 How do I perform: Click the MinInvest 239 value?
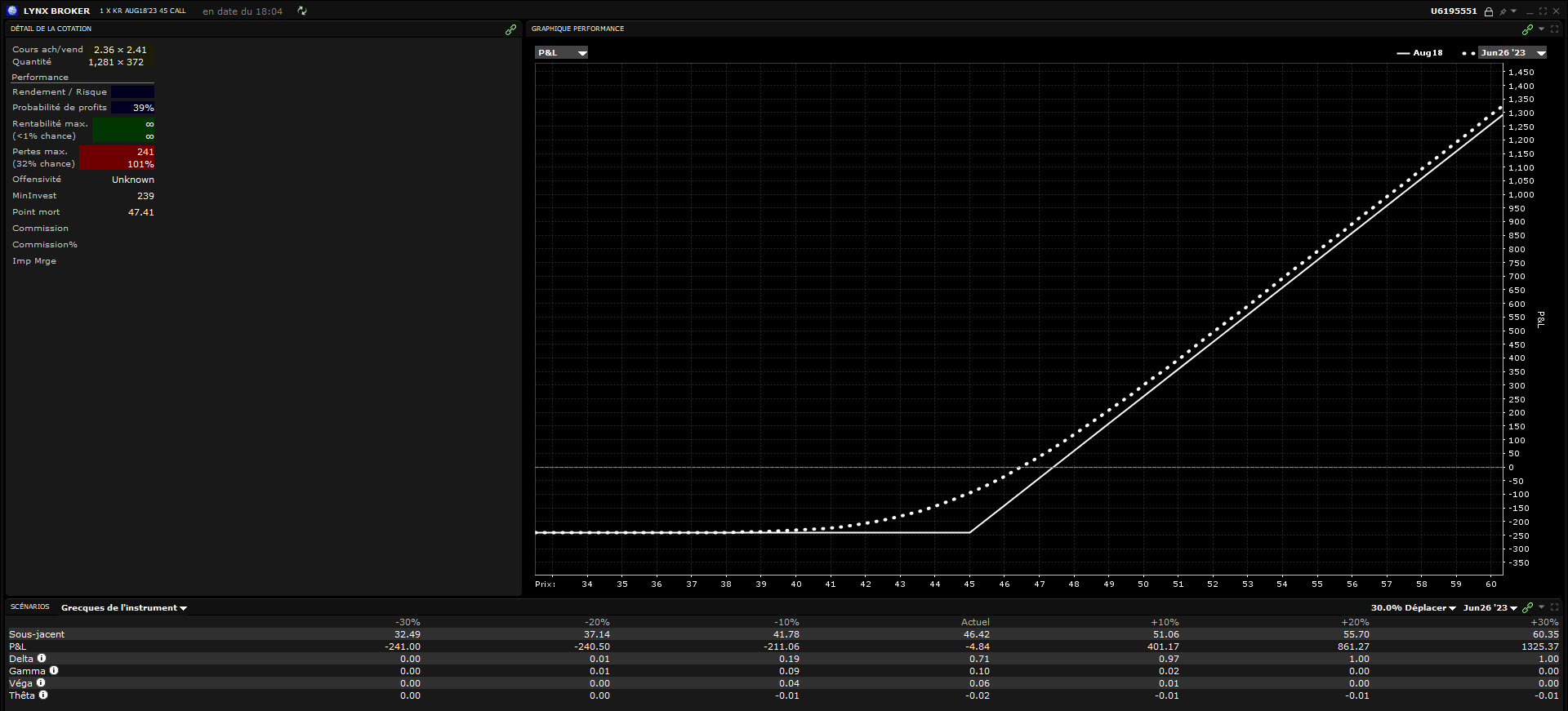pos(145,196)
